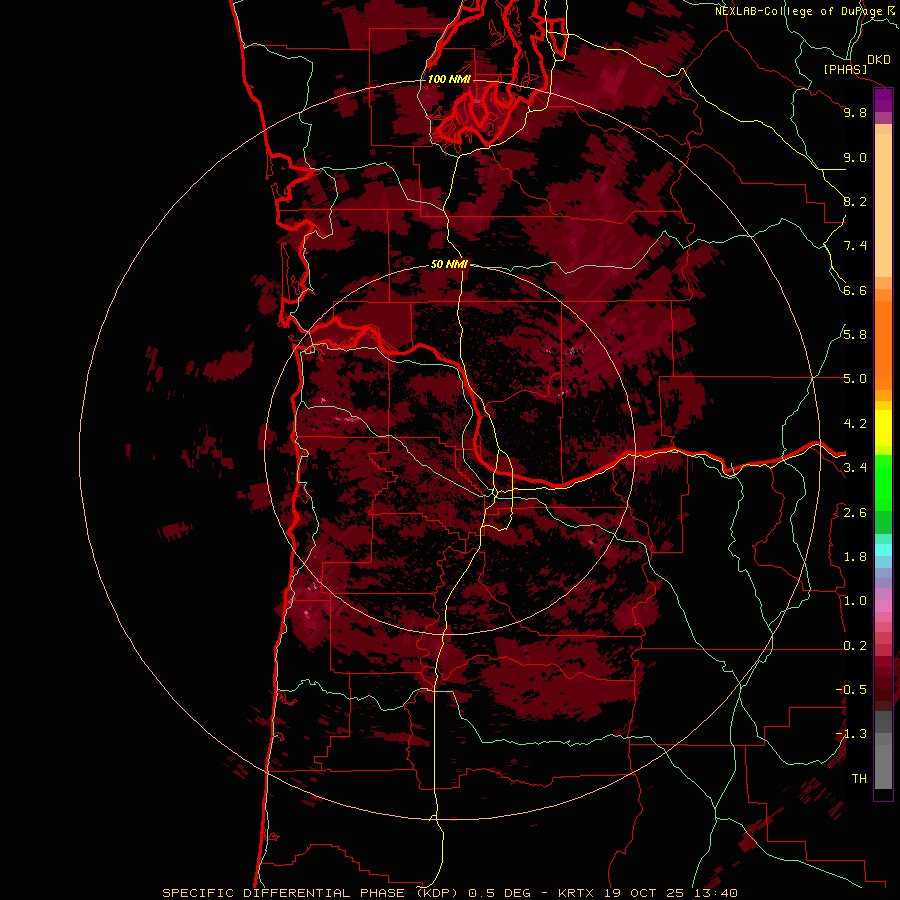Click the 5.0 value on the color scale
Screen dimensions: 900x900
click(855, 379)
